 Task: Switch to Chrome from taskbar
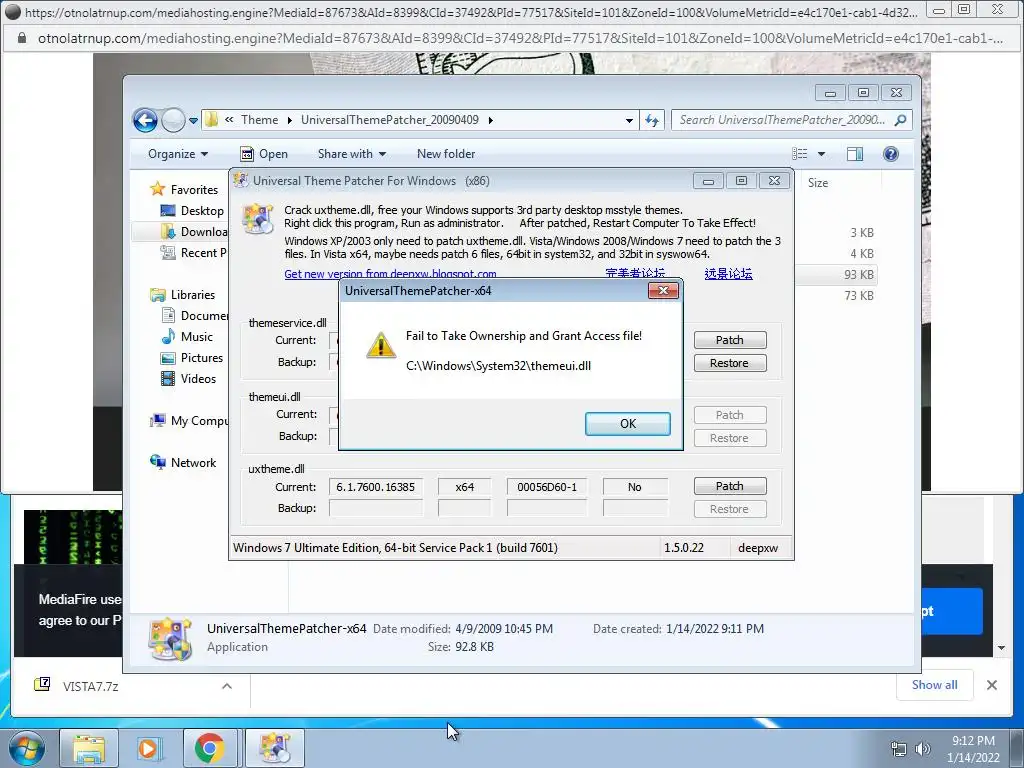(x=209, y=748)
